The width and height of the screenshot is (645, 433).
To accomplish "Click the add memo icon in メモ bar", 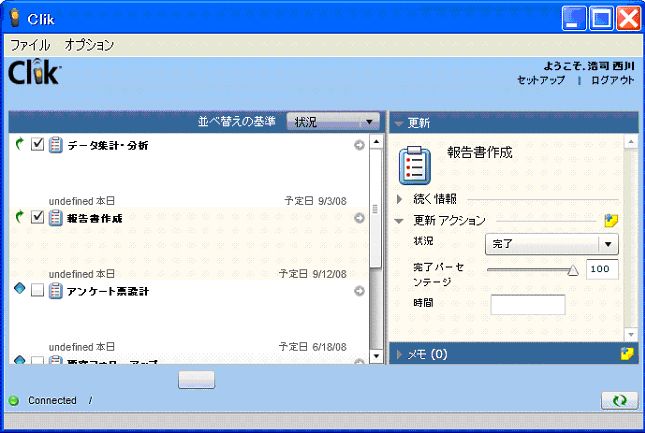I will pos(627,353).
